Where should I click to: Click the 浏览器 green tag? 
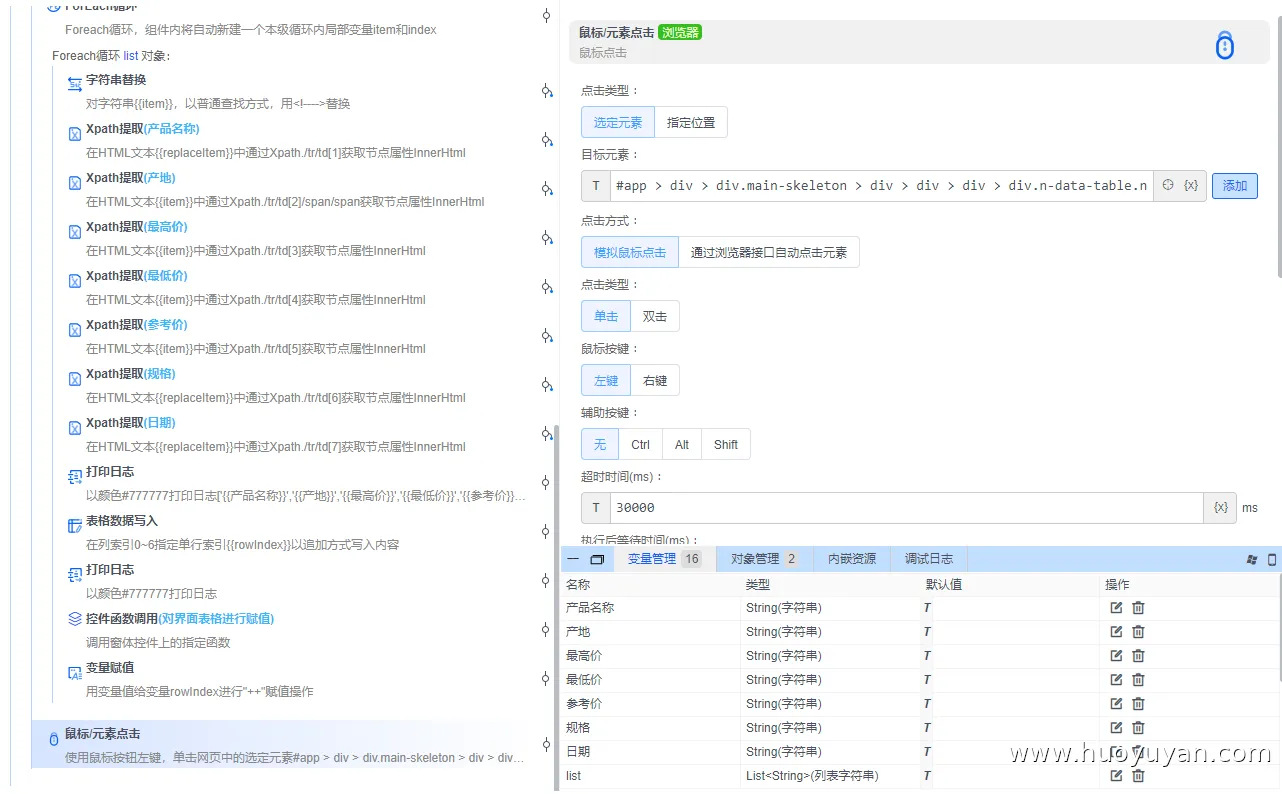coord(680,32)
